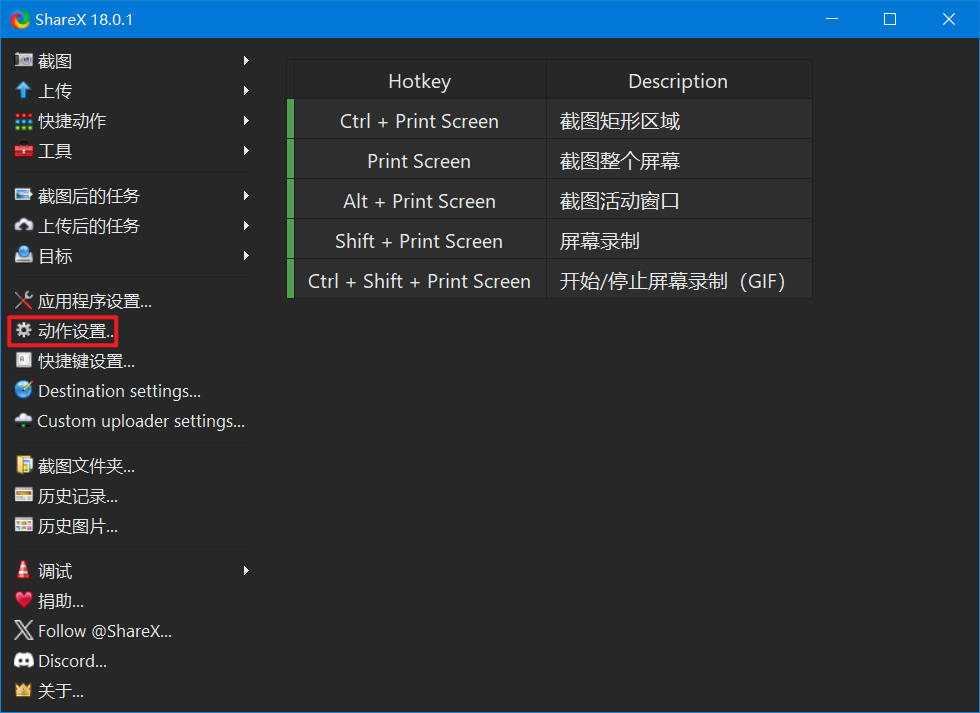Screen dimensions: 980x713
Task: Open 应用程序设置 menu item
Action: click(x=94, y=301)
